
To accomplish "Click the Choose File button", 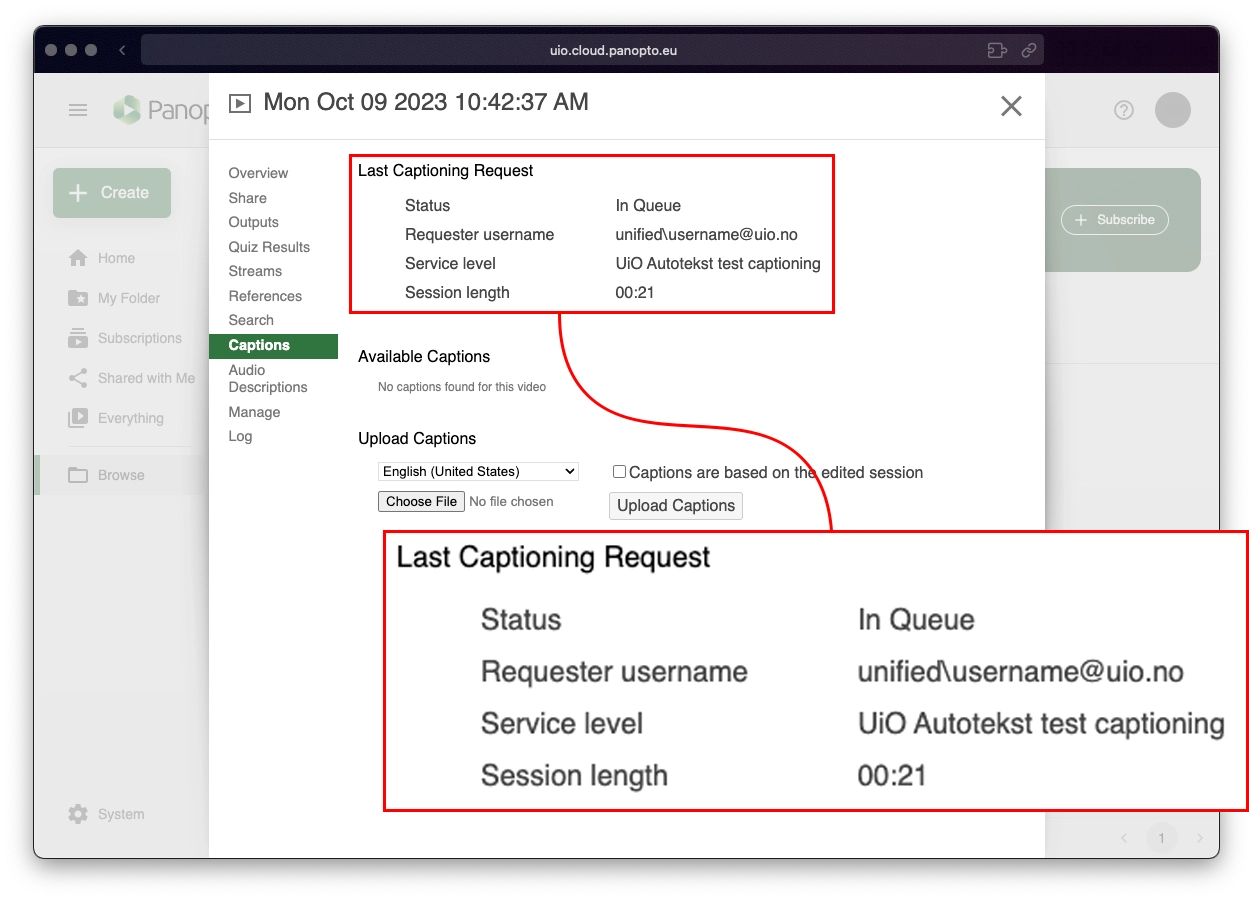I will [x=421, y=501].
